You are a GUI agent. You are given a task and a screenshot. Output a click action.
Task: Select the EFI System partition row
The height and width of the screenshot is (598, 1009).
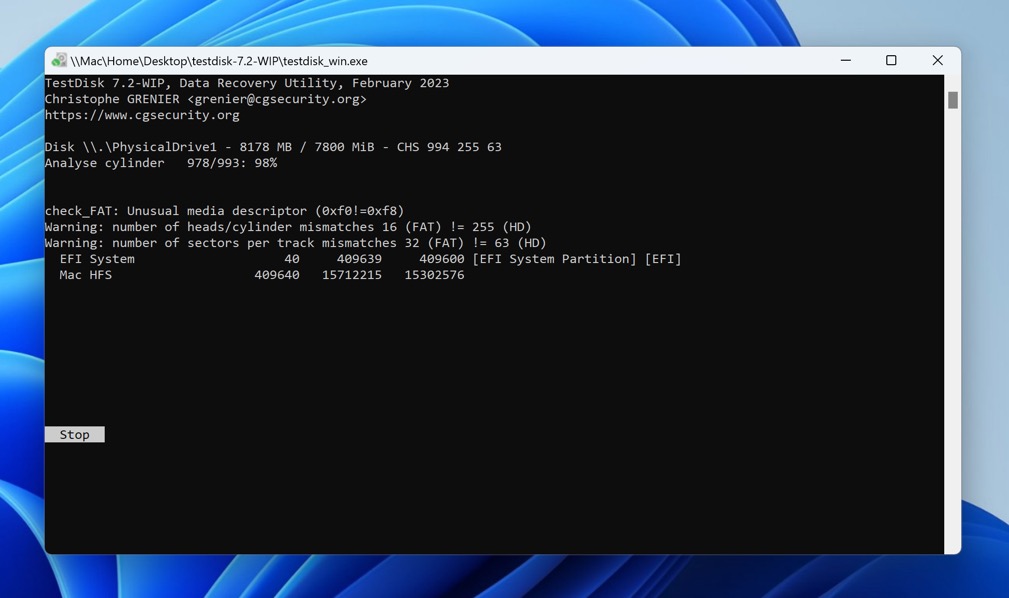click(370, 259)
